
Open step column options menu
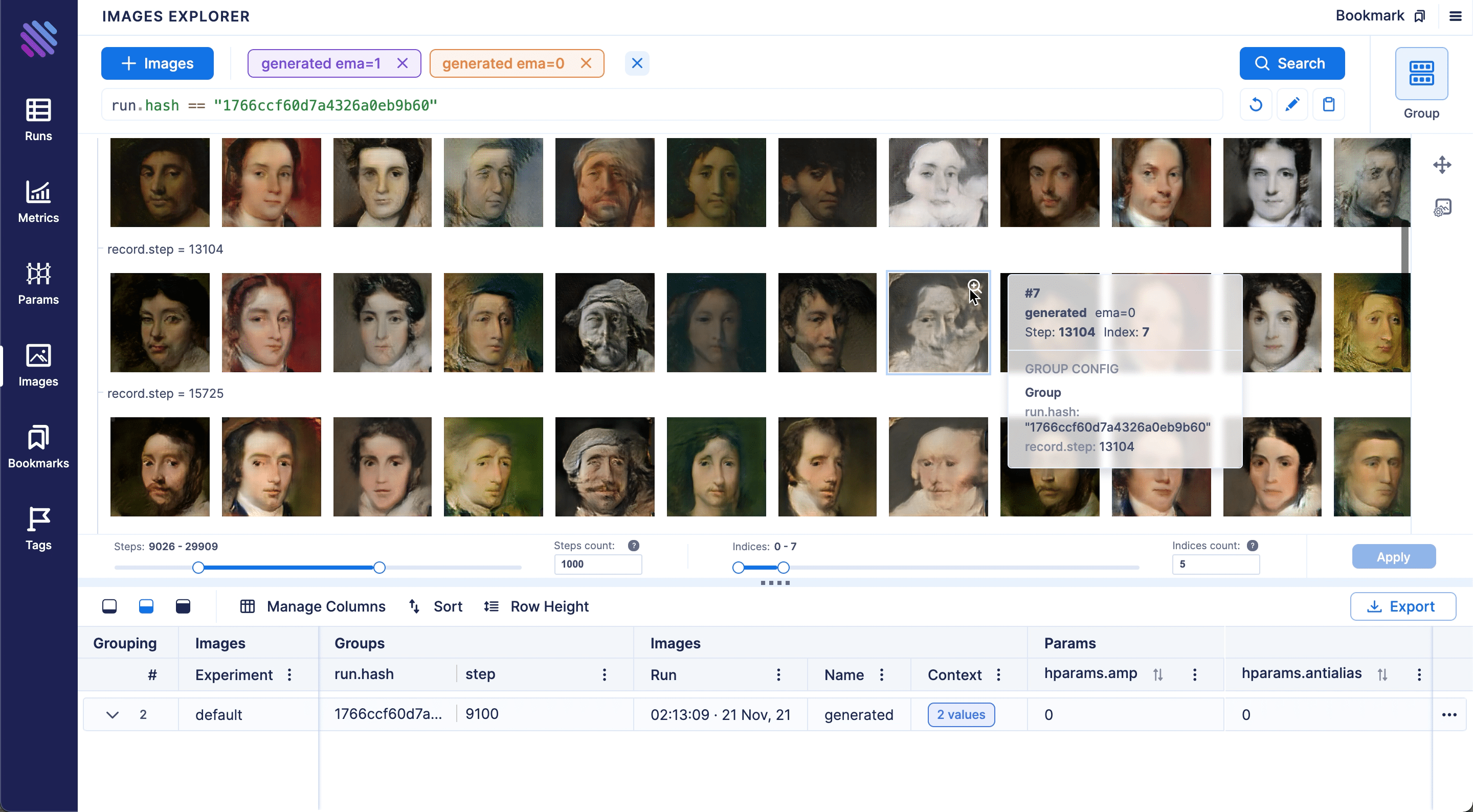click(x=605, y=675)
